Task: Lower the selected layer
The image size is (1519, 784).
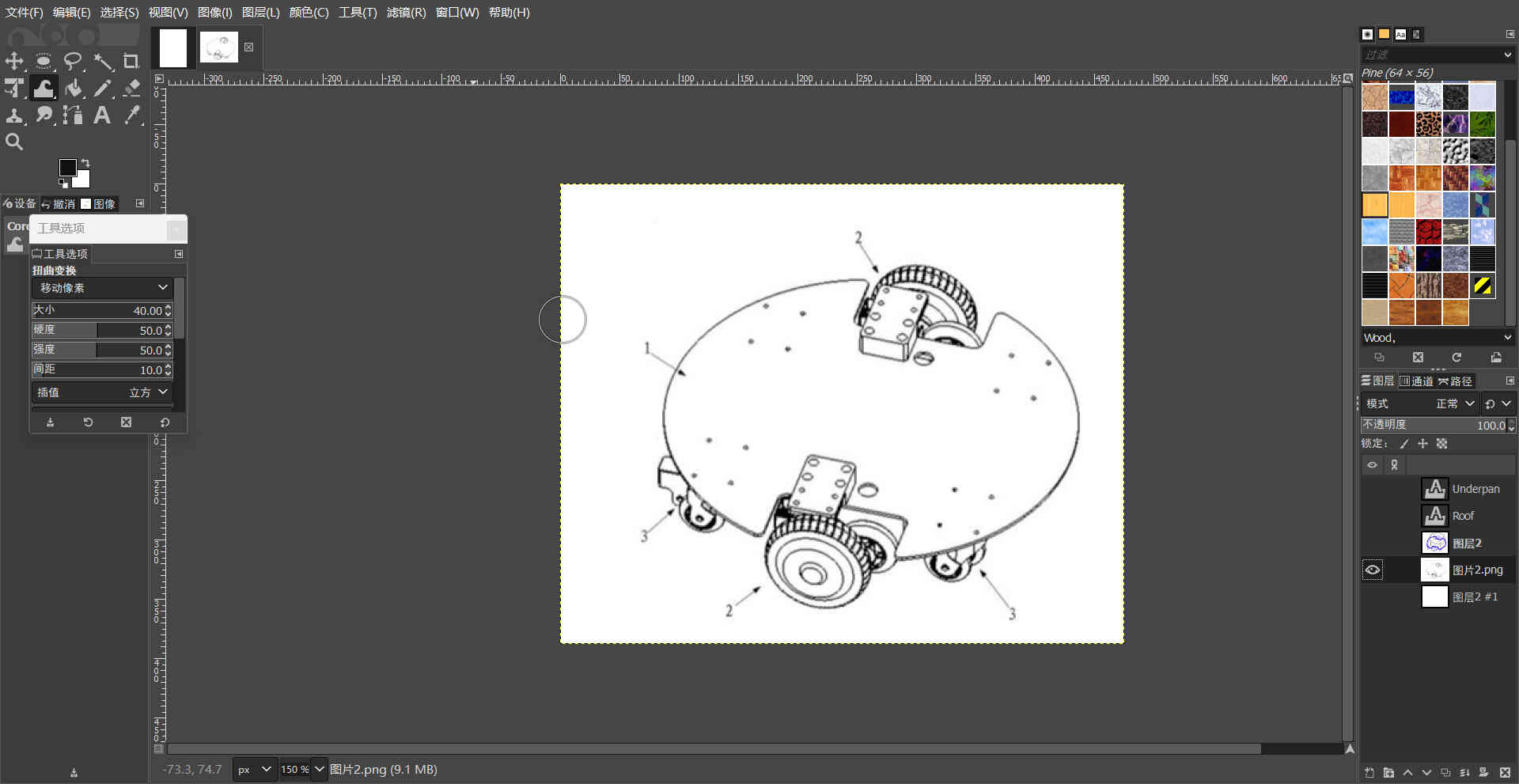Action: tap(1426, 772)
